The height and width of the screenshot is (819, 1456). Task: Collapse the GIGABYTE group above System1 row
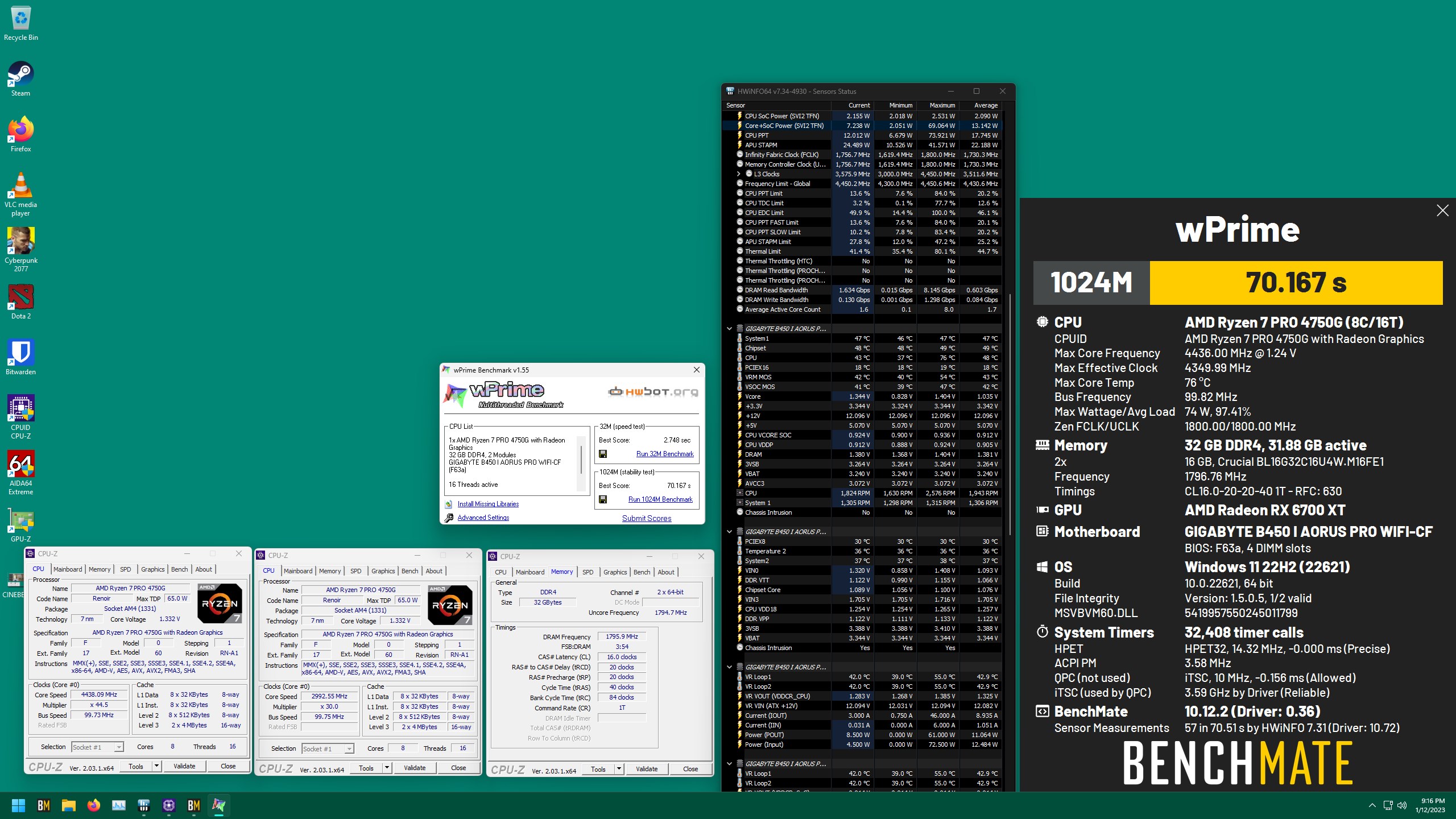tap(729, 329)
